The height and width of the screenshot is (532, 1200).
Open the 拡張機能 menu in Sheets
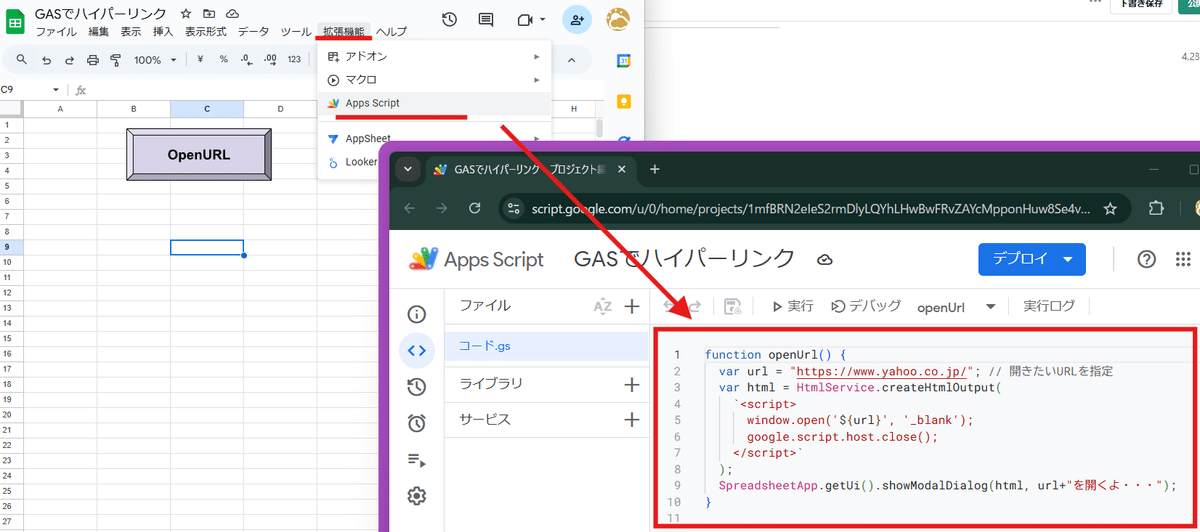345,32
